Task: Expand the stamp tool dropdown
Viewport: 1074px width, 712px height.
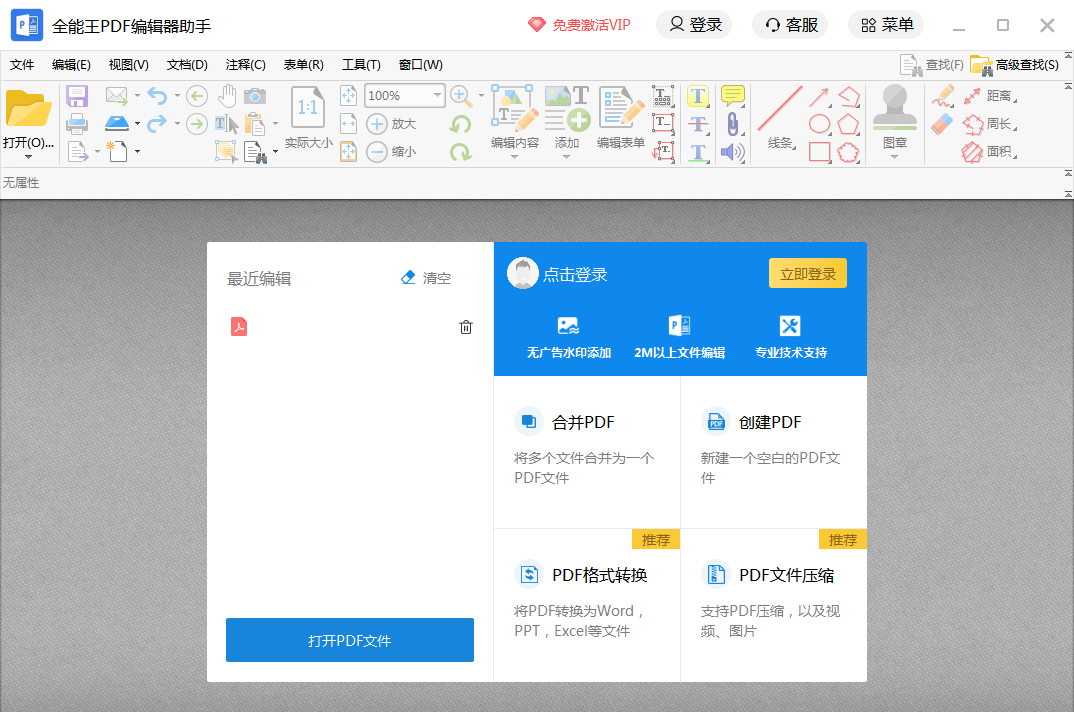Action: click(x=895, y=156)
